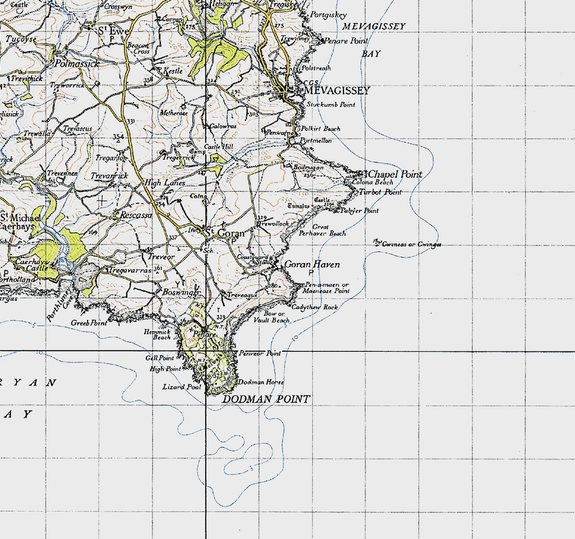Click the MEVAGISSEY town label
This screenshot has height=539, width=575.
337,91
